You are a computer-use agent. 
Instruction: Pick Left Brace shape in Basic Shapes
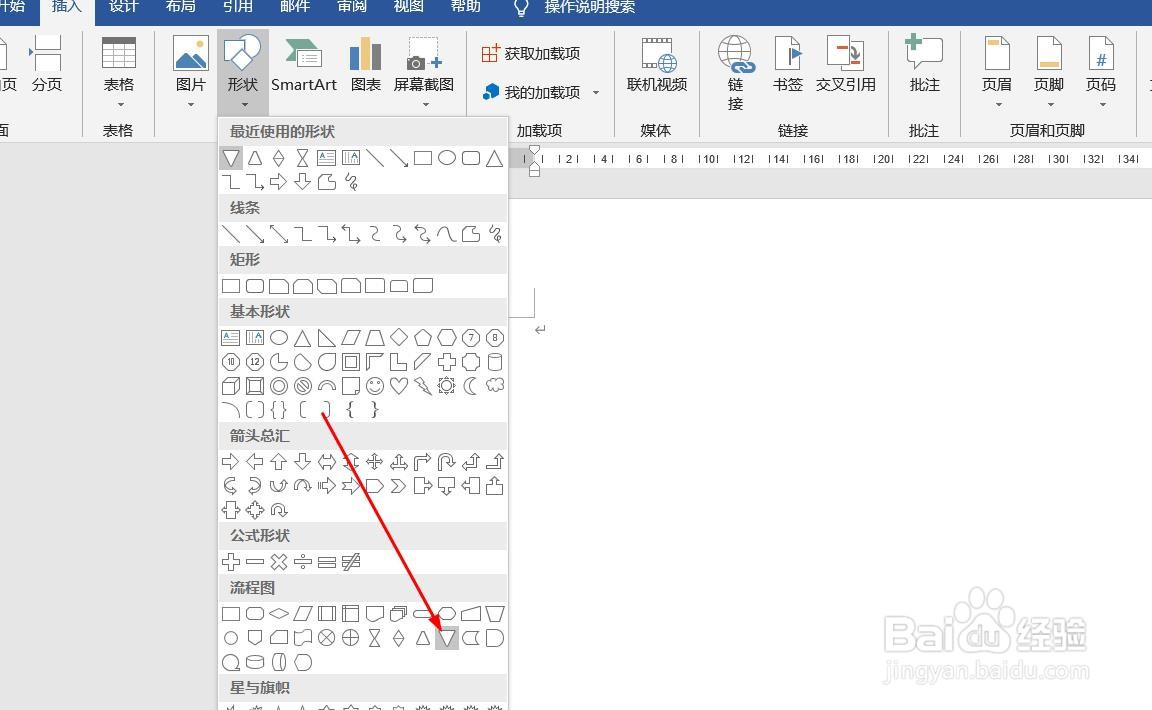[x=350, y=409]
